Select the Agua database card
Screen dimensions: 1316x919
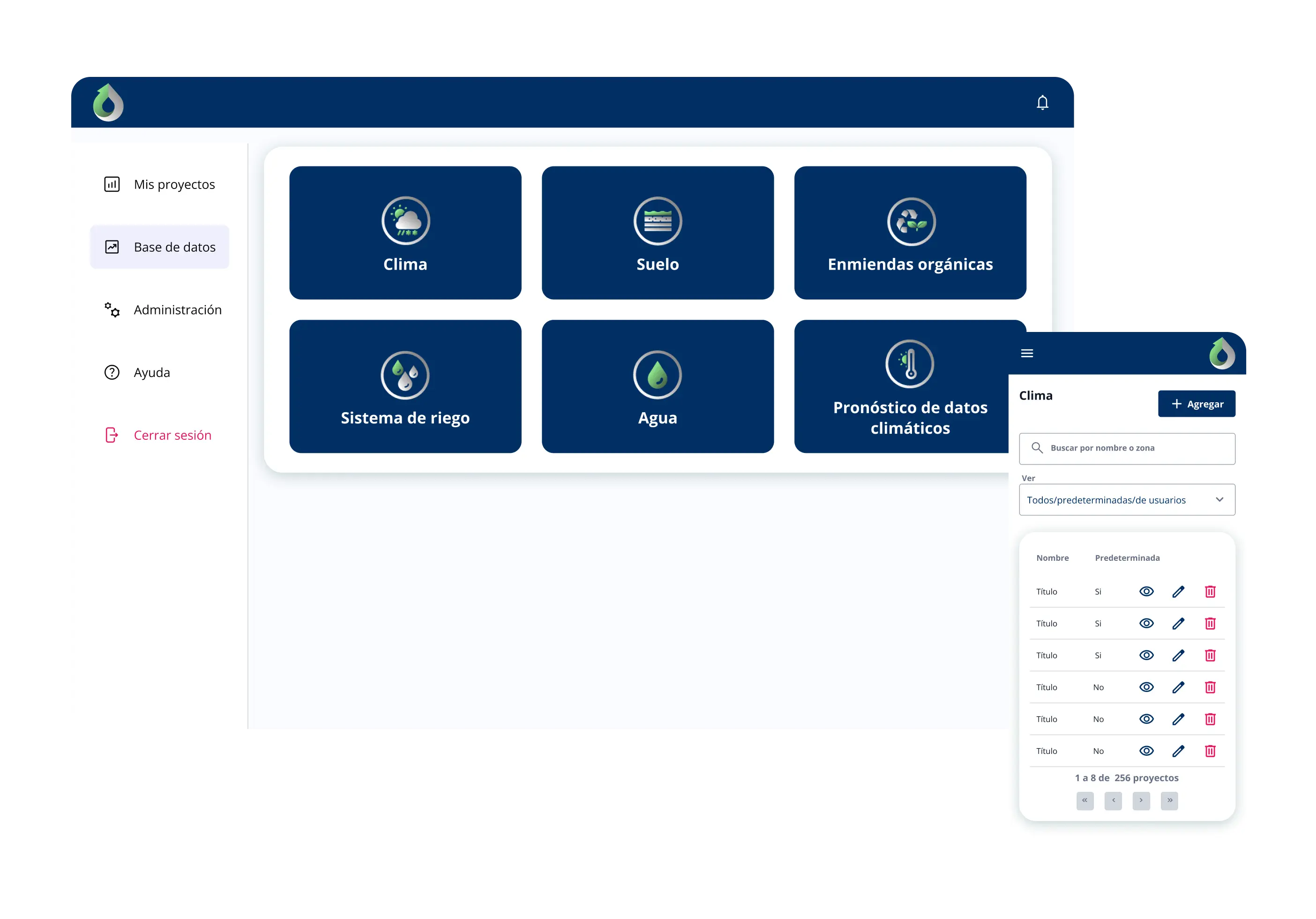coord(658,386)
